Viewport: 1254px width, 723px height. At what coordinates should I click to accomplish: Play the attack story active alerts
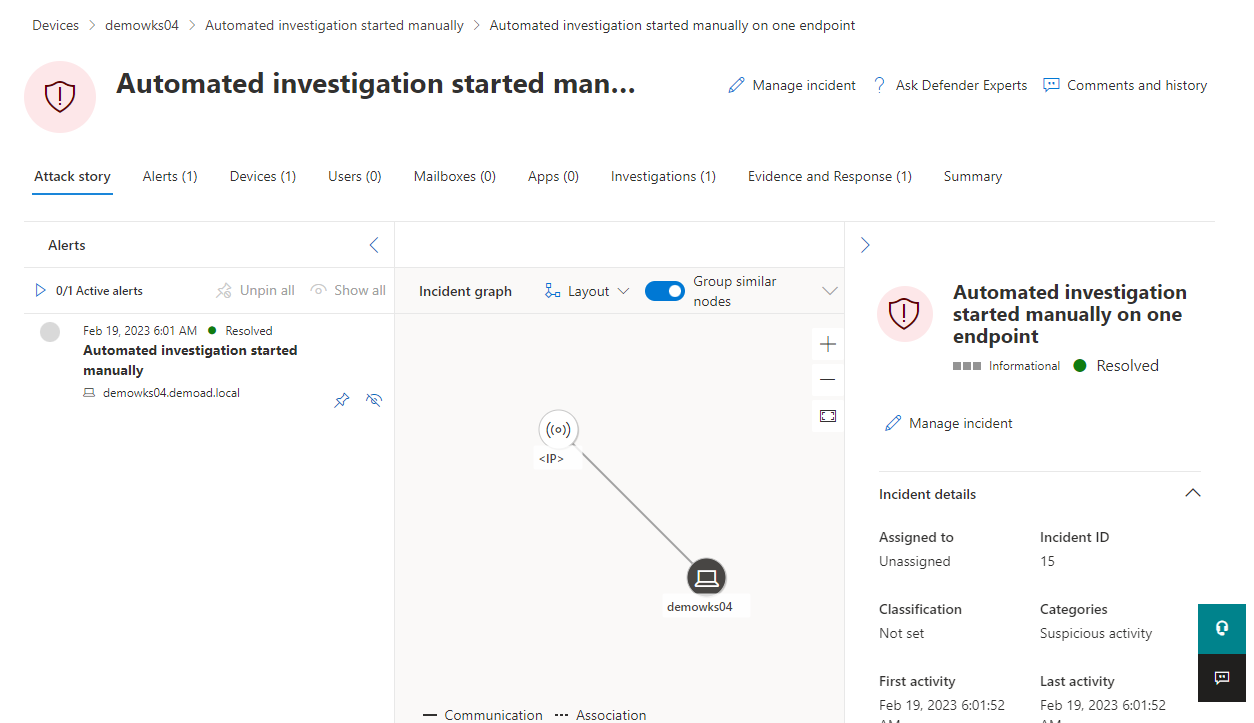click(41, 290)
